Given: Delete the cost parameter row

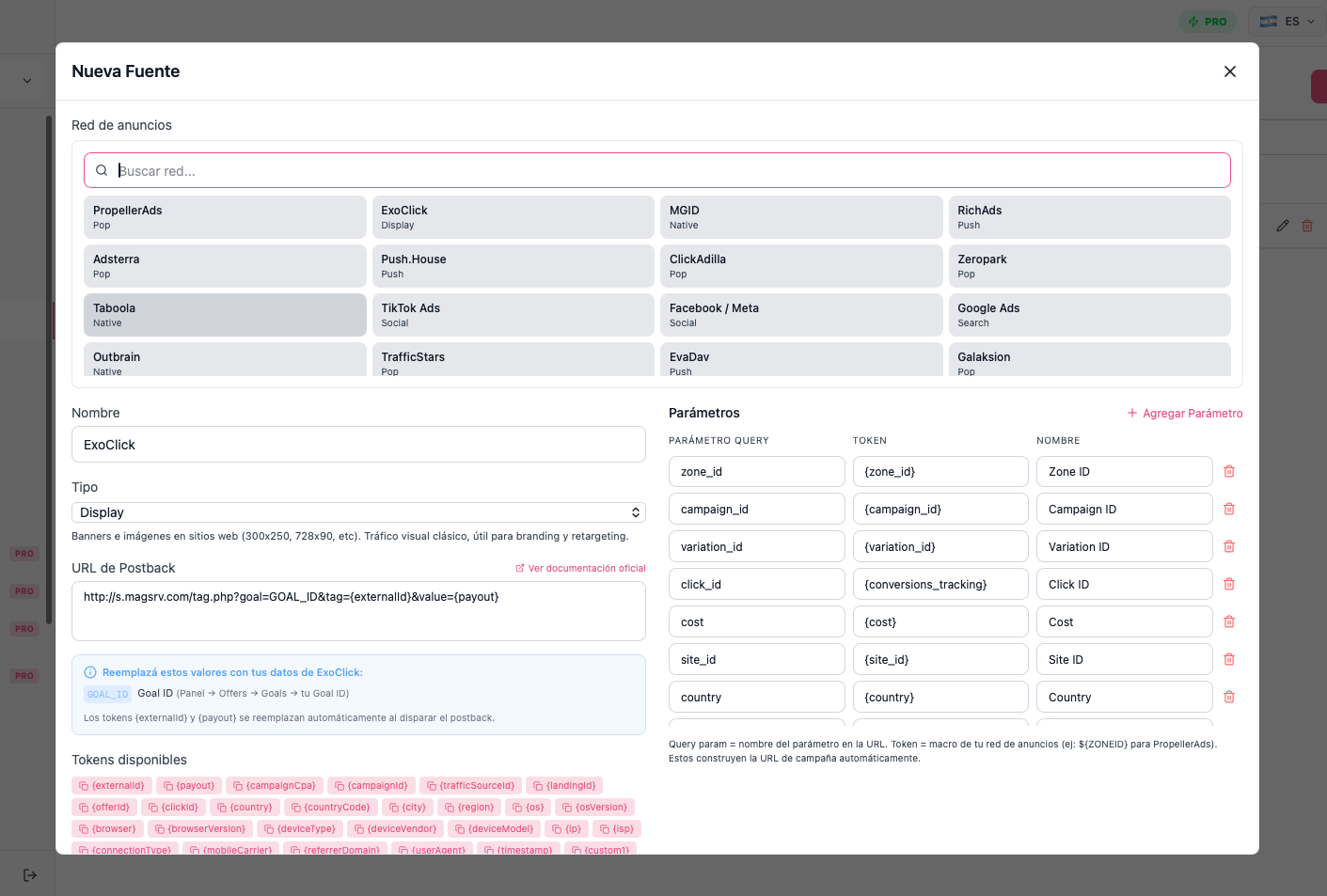Looking at the screenshot, I should pos(1229,621).
